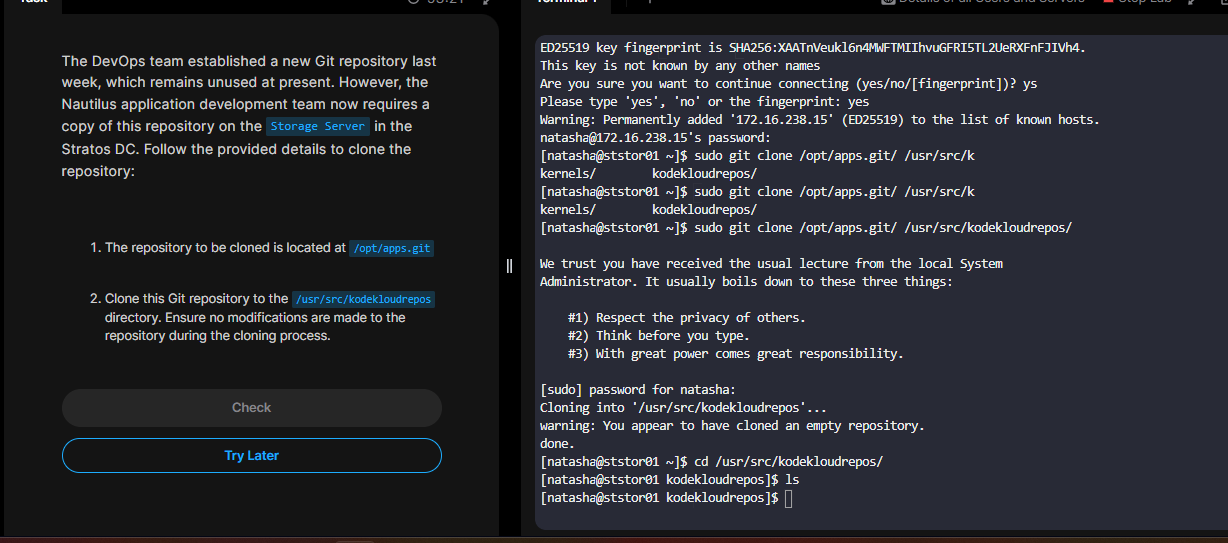Screen dimensions: 1228x543
Task: Switch to the Task tab
Action: point(33,3)
